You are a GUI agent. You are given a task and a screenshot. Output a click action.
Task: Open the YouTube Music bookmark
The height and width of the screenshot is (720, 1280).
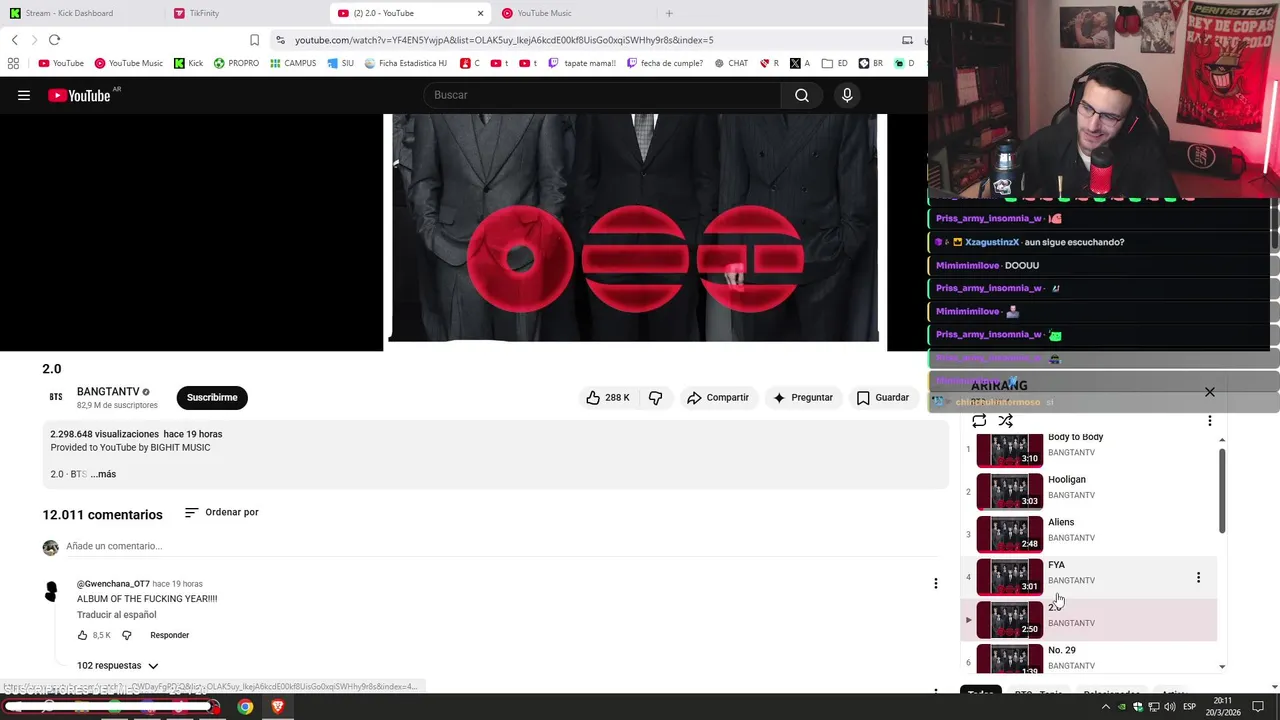pyautogui.click(x=129, y=63)
